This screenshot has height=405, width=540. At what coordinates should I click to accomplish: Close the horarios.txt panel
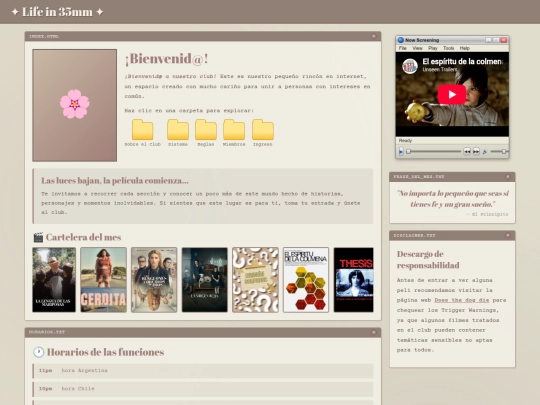click(374, 332)
